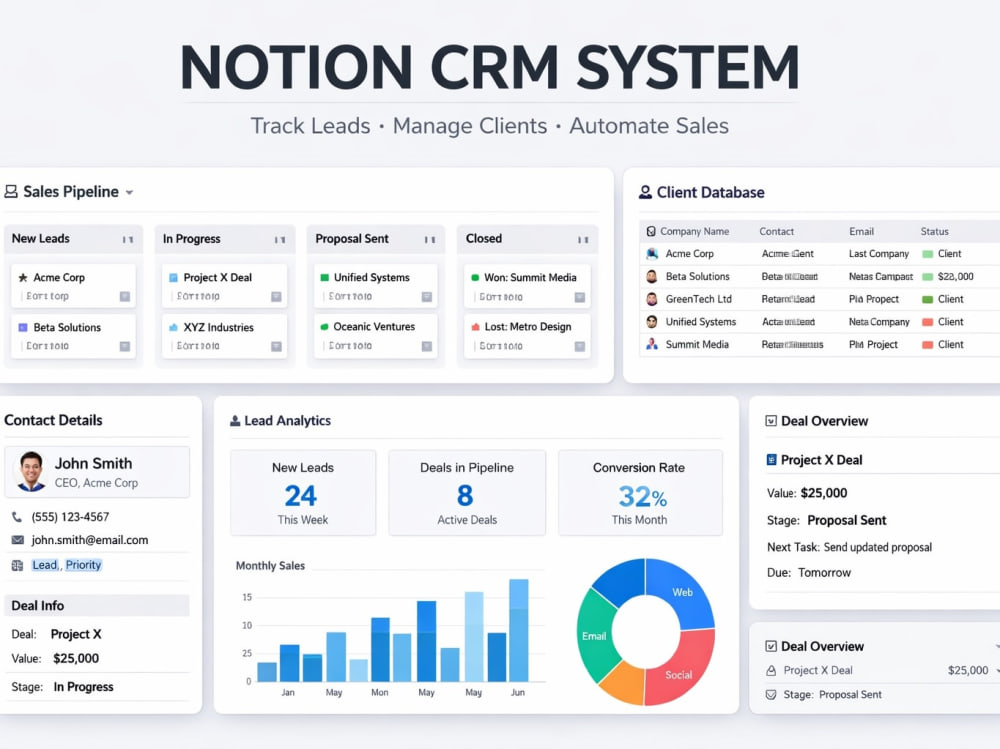
Task: Expand the Sales Pipeline dropdown arrow
Action: (x=129, y=193)
